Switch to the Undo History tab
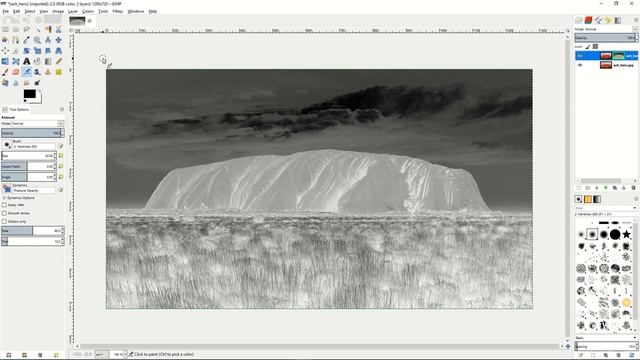 [608, 20]
